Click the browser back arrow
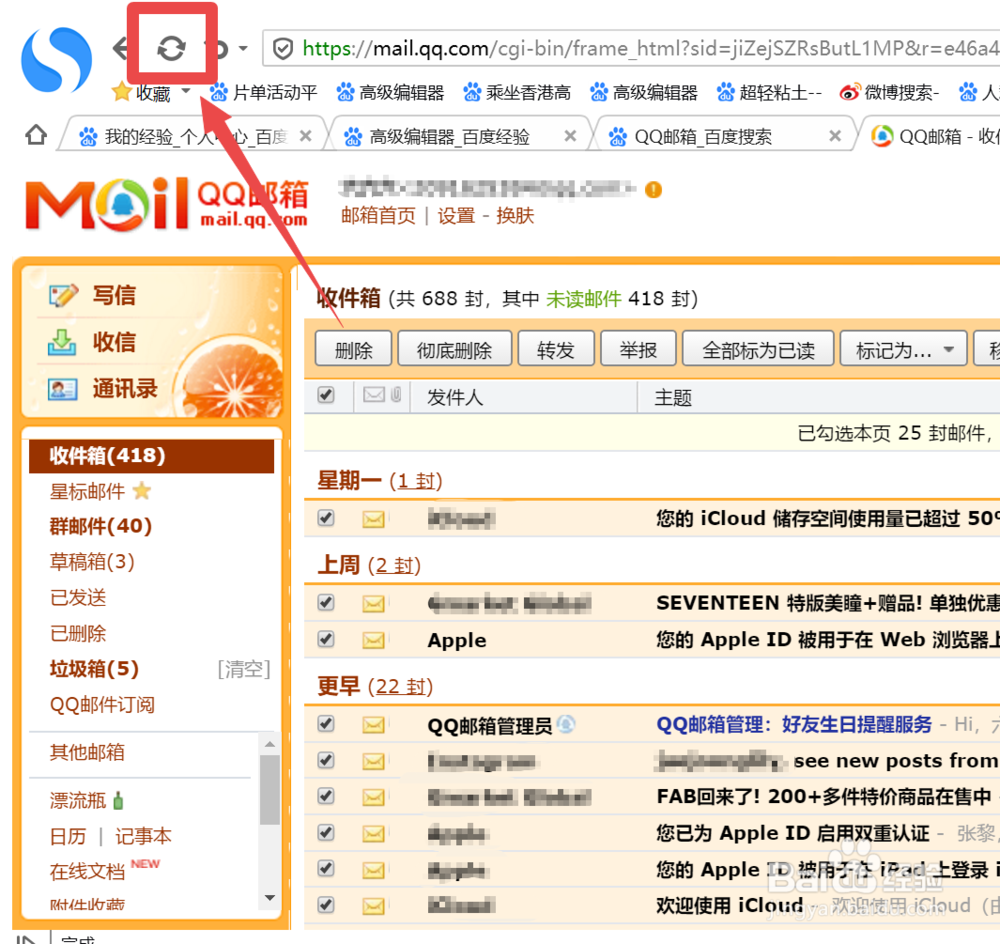This screenshot has height=944, width=1000. coord(120,48)
